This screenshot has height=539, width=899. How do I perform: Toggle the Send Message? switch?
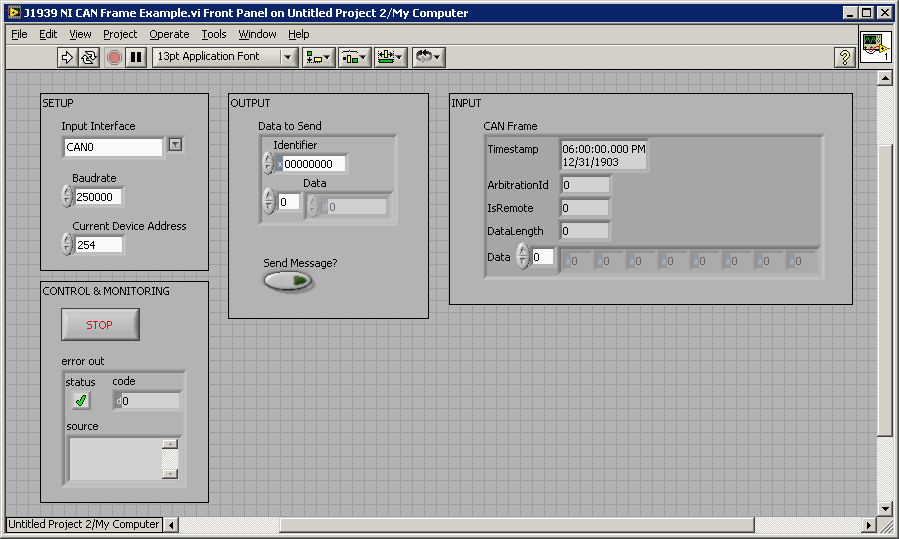pyautogui.click(x=288, y=281)
